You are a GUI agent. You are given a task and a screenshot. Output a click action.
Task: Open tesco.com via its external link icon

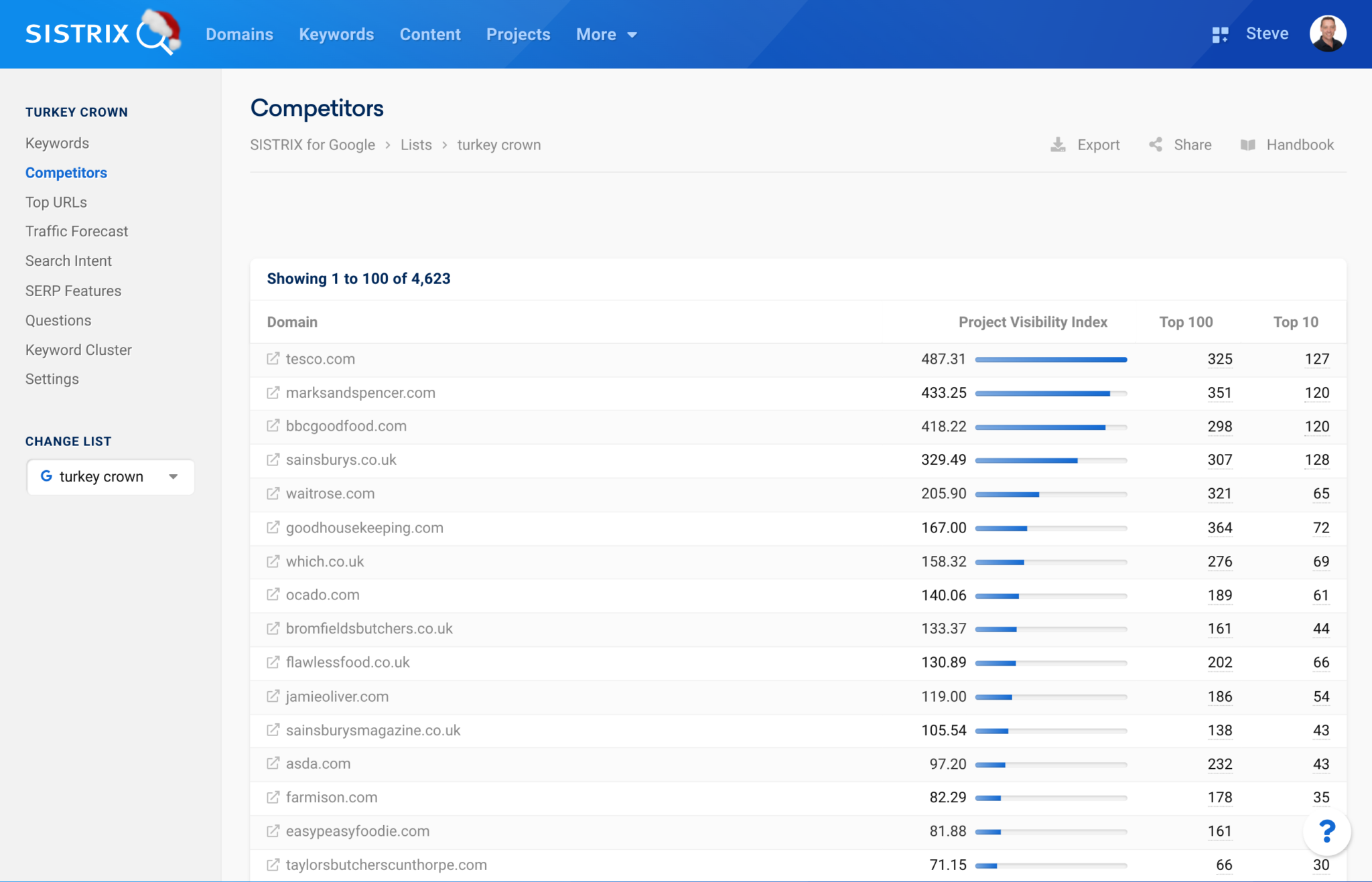272,359
